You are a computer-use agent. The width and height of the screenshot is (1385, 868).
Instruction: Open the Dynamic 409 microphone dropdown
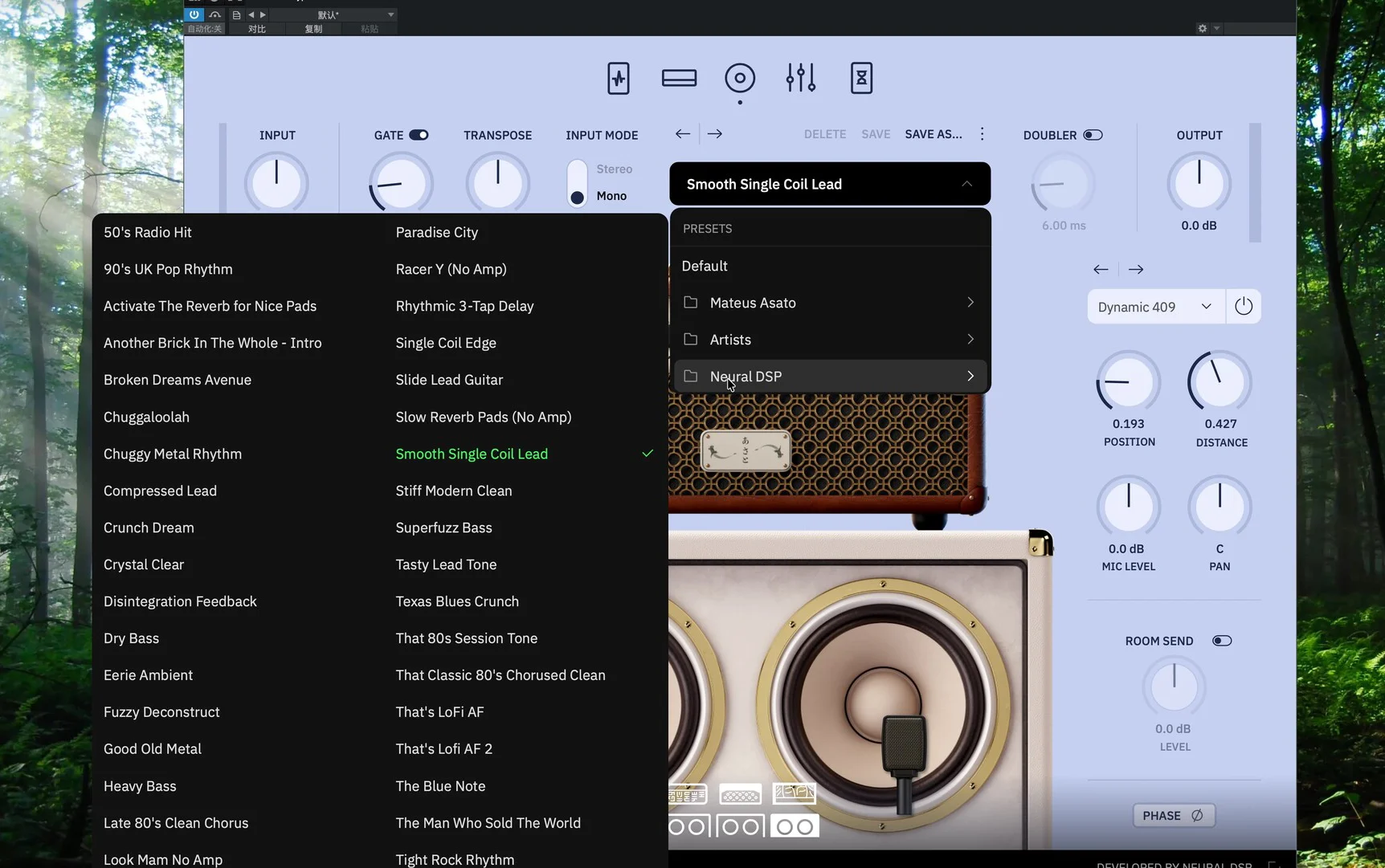(1154, 307)
